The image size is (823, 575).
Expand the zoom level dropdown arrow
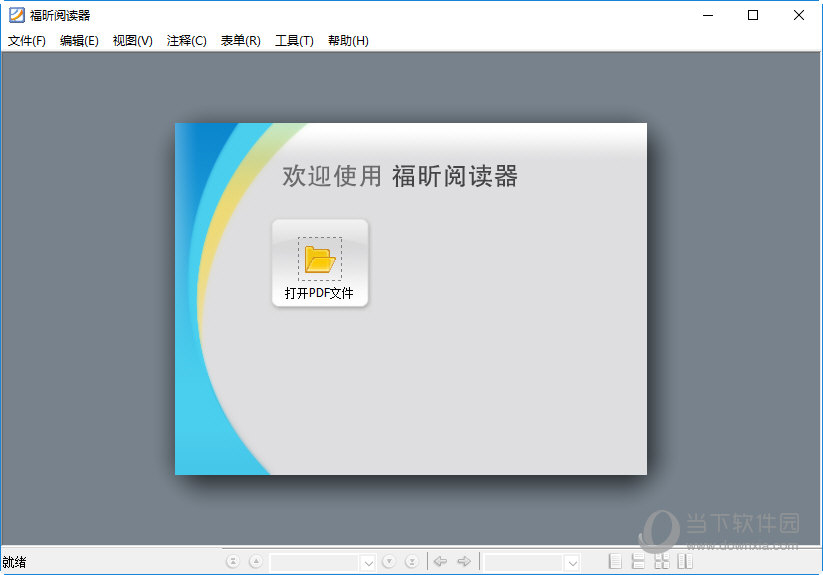click(x=573, y=563)
